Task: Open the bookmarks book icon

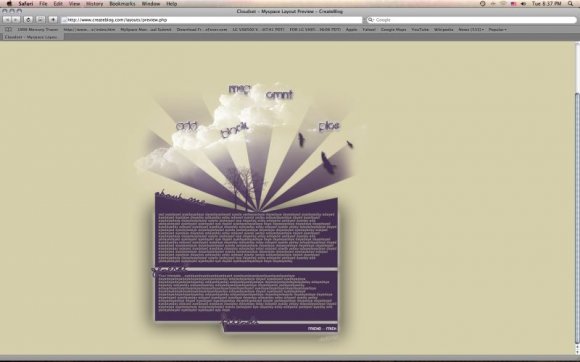Action: [x=8, y=29]
